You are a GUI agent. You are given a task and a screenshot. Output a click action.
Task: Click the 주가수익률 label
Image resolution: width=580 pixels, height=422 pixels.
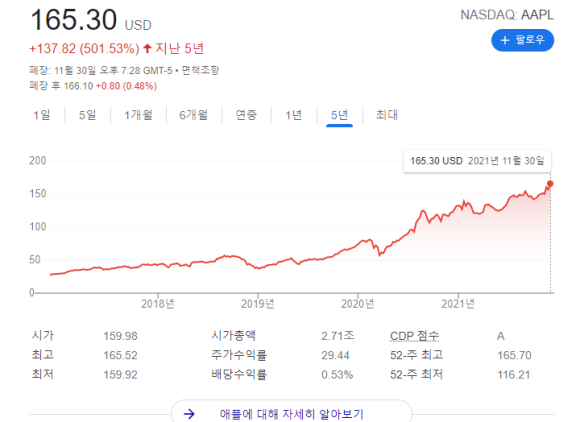(x=239, y=355)
